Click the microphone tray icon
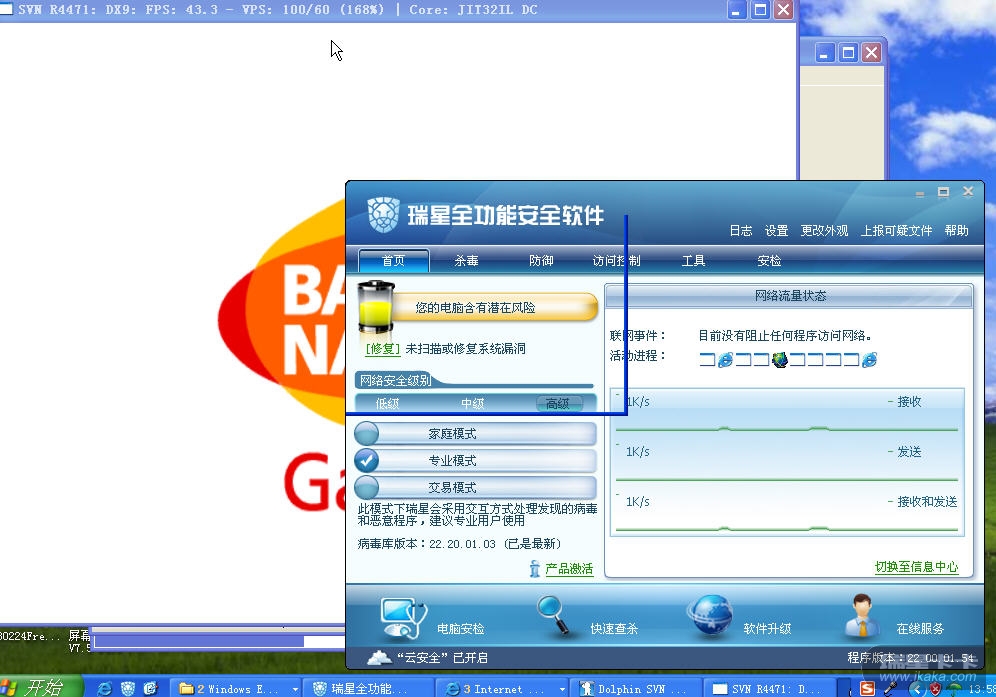This screenshot has height=697, width=996. click(x=891, y=689)
